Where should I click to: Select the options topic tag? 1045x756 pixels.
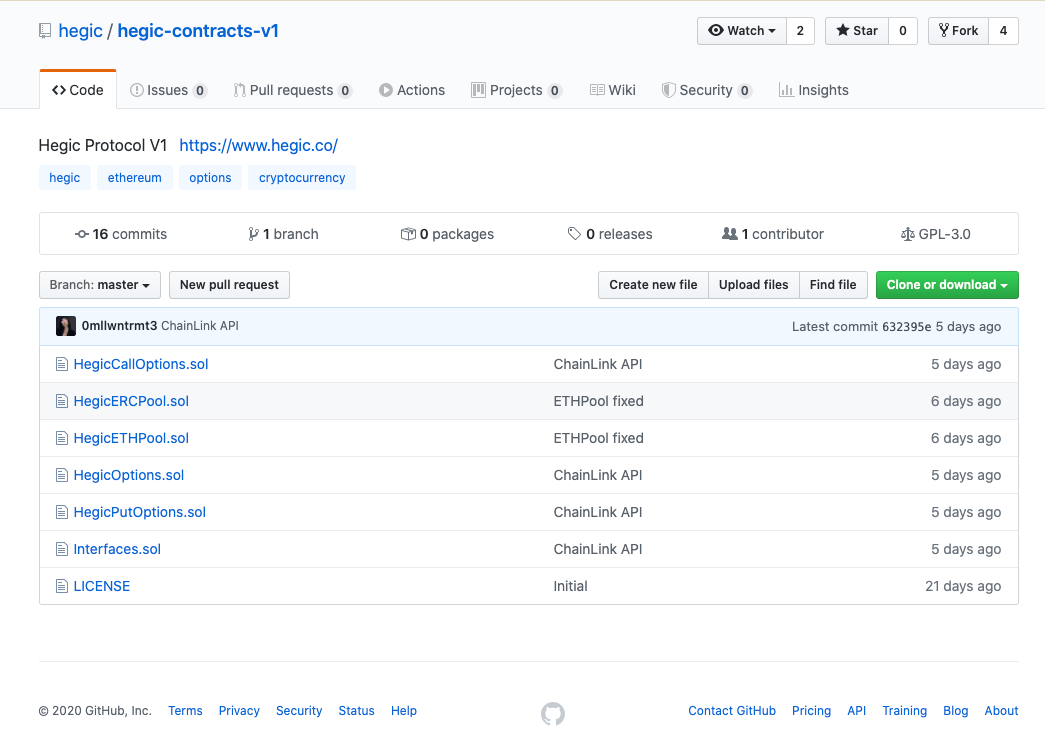pyautogui.click(x=210, y=178)
